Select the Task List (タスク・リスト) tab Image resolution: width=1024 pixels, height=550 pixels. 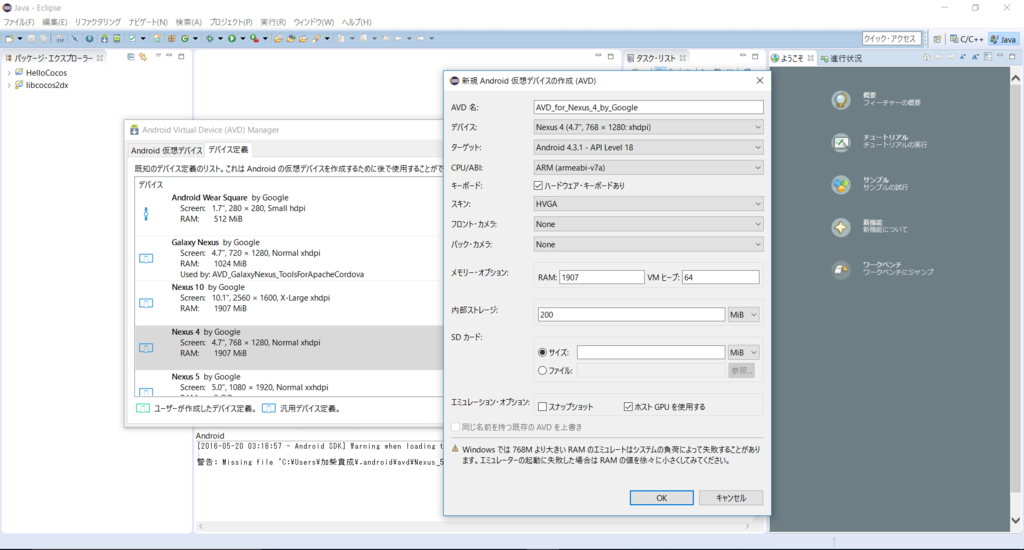pos(656,58)
